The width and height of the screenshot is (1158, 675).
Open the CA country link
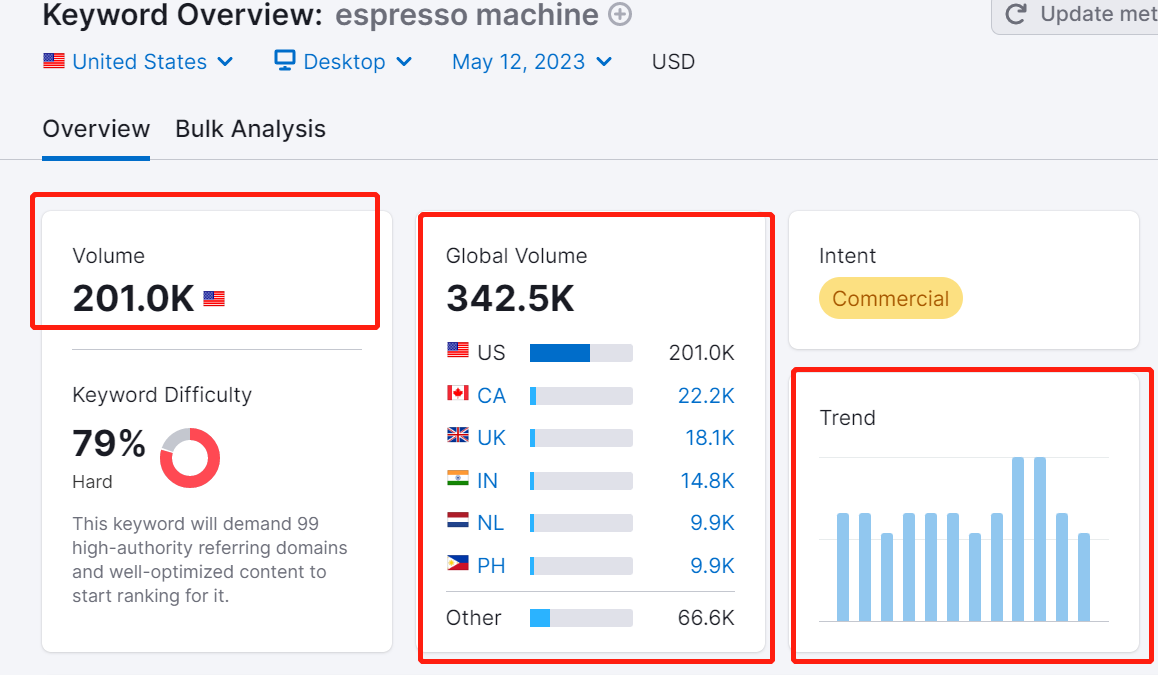pos(491,396)
